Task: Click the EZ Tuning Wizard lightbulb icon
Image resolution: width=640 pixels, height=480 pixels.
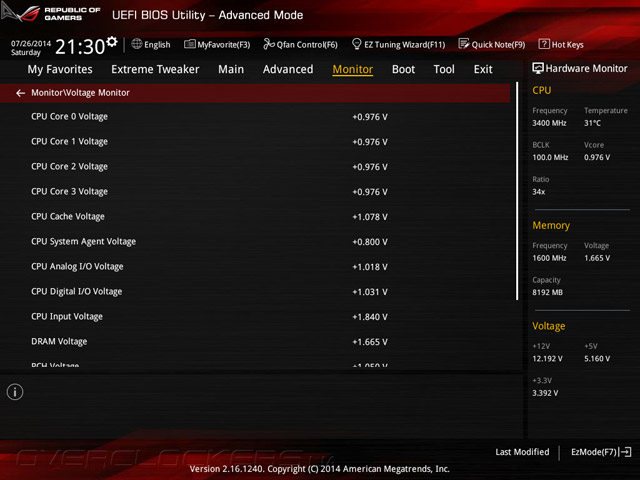Action: tap(356, 44)
